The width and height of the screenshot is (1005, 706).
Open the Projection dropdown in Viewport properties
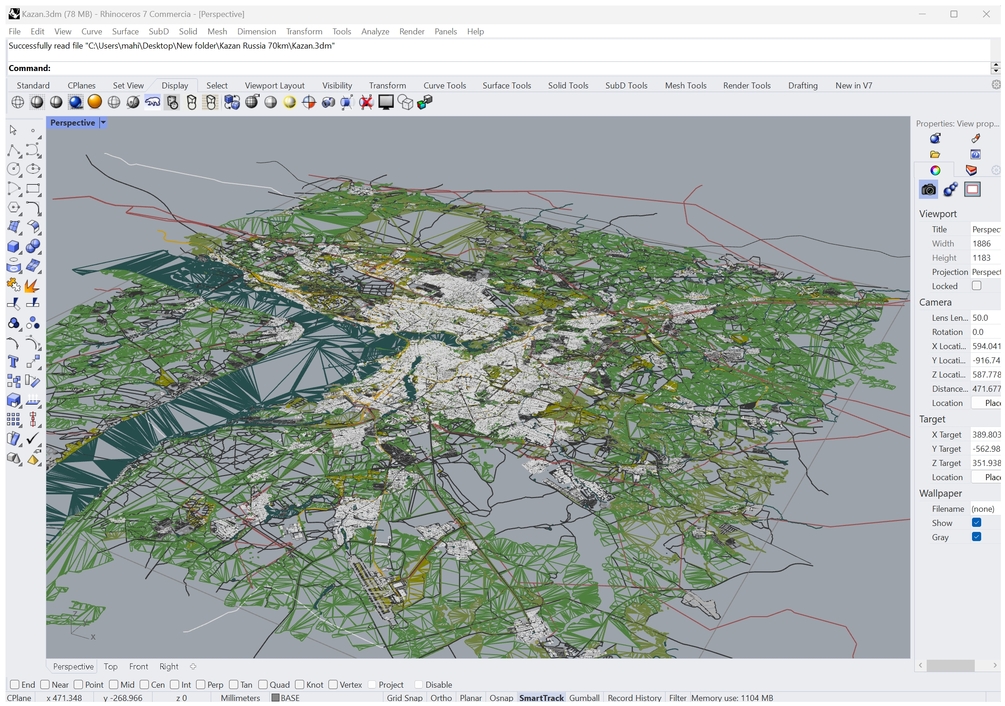(x=985, y=272)
